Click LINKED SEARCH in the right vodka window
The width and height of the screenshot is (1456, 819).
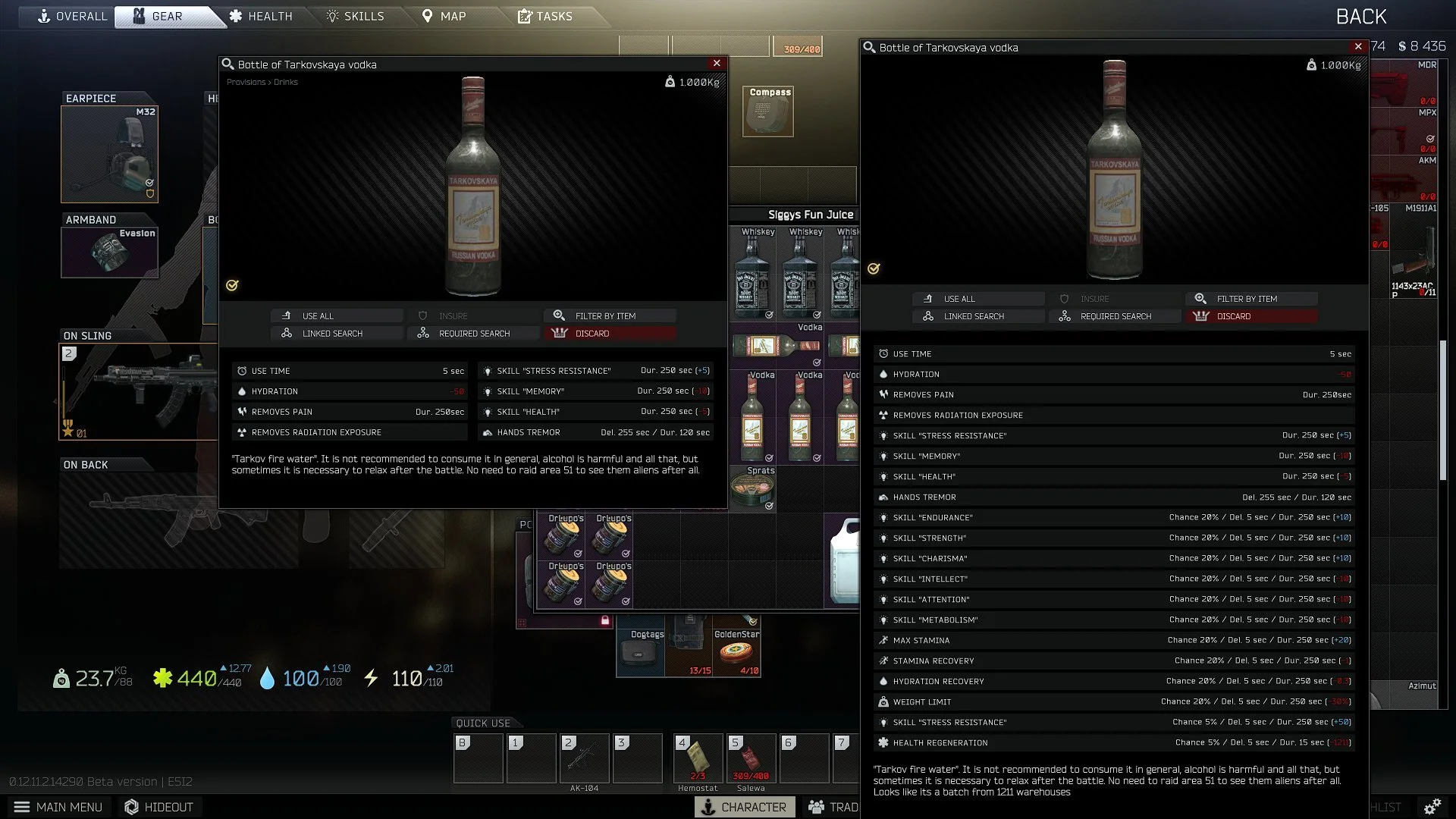click(x=978, y=316)
